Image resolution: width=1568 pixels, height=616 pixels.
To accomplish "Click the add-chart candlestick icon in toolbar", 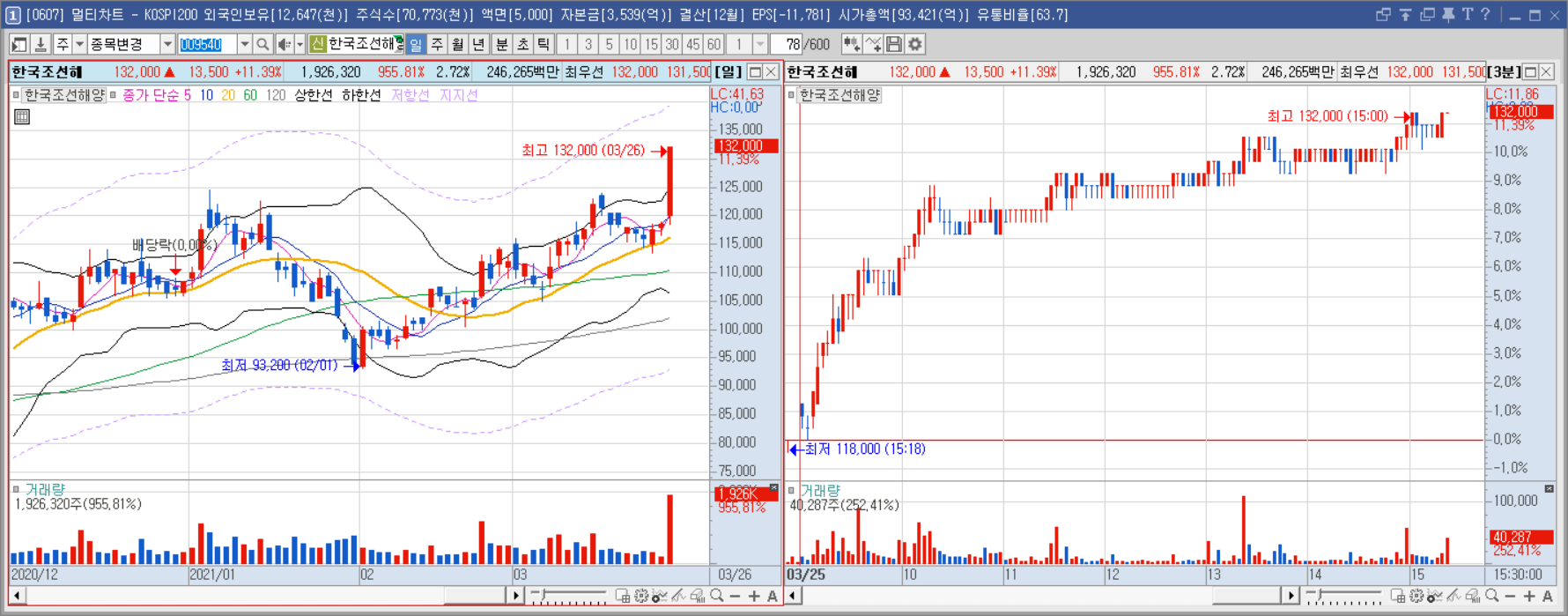I will (851, 44).
